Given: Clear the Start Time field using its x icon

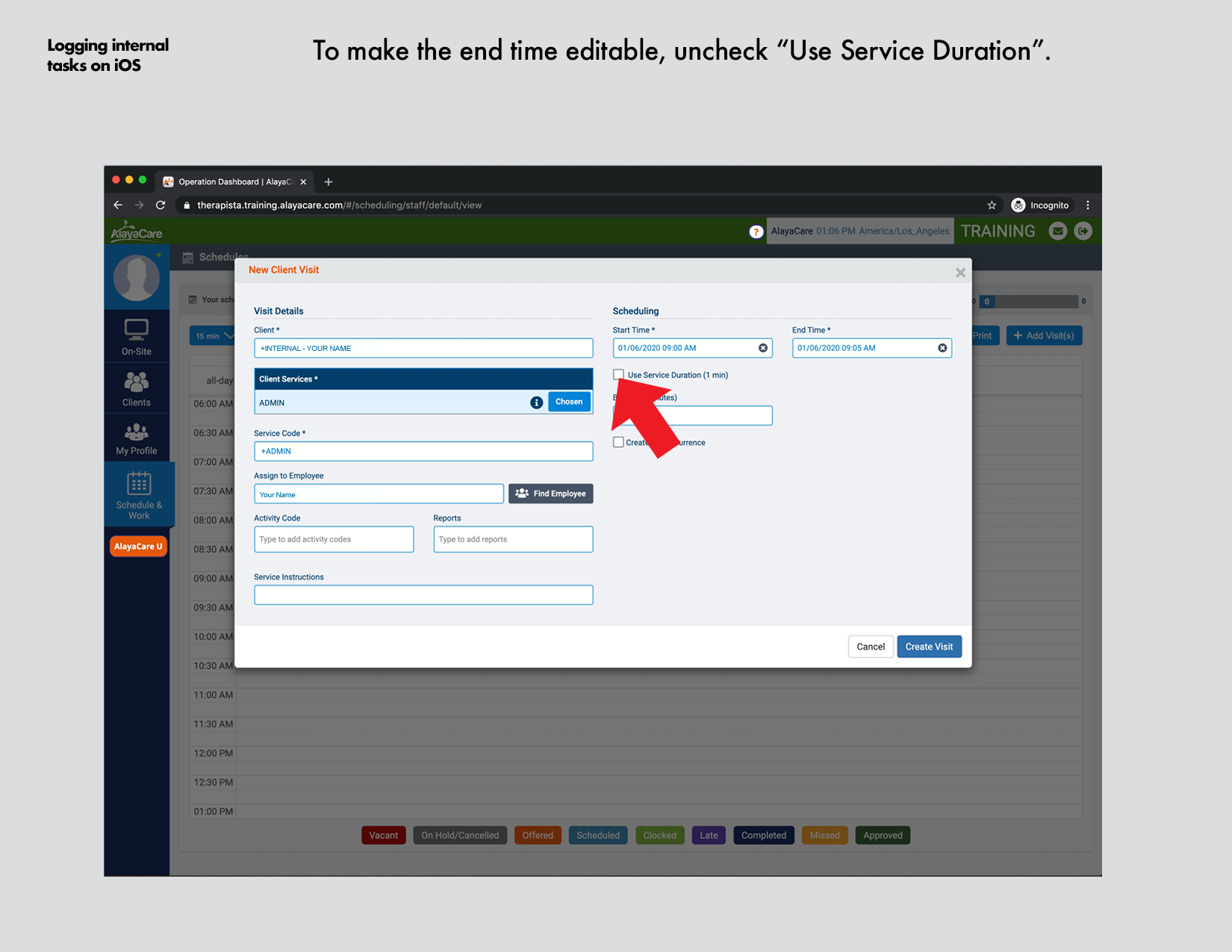Looking at the screenshot, I should click(x=762, y=347).
